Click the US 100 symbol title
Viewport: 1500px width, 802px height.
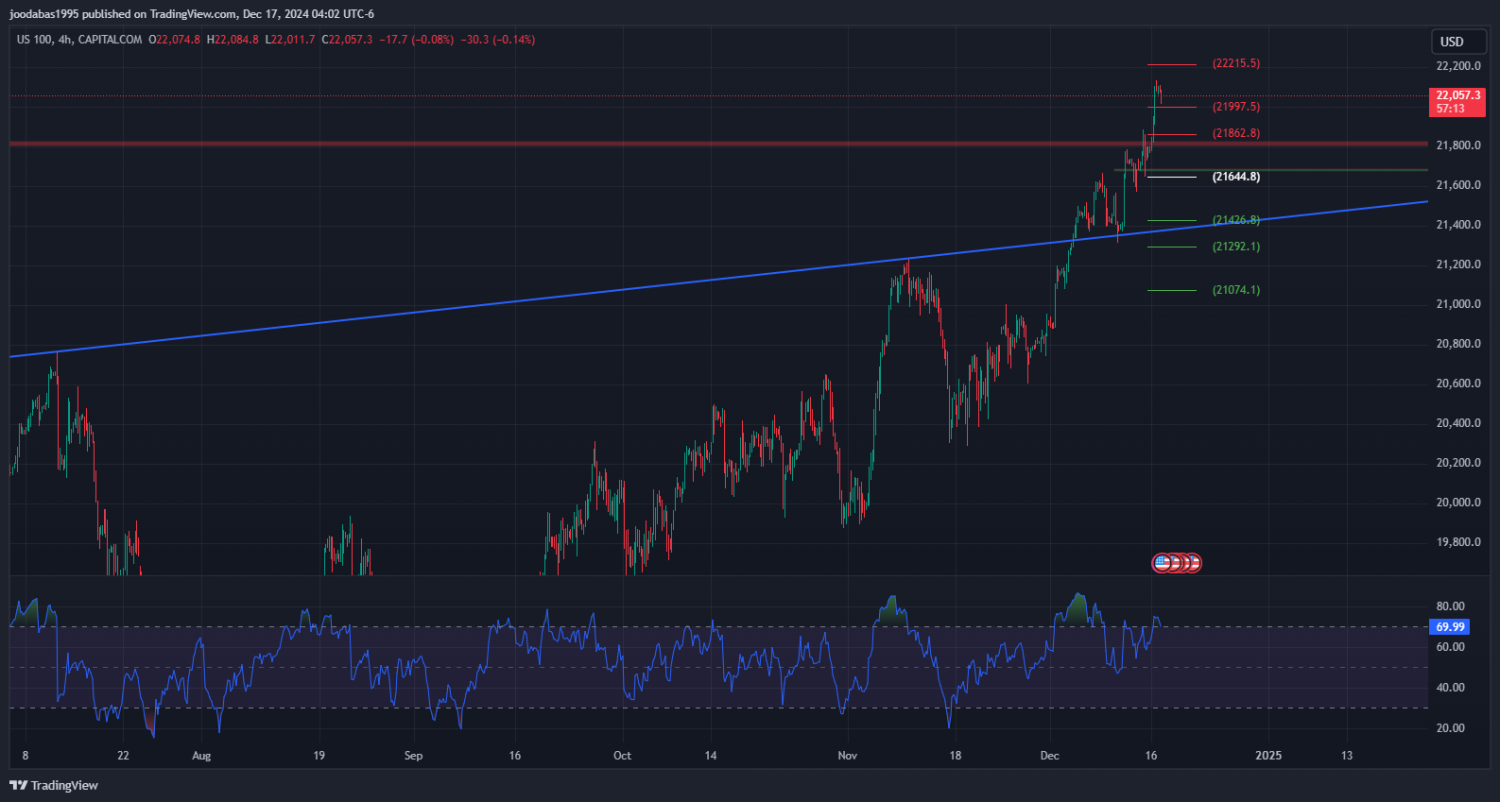(35, 40)
